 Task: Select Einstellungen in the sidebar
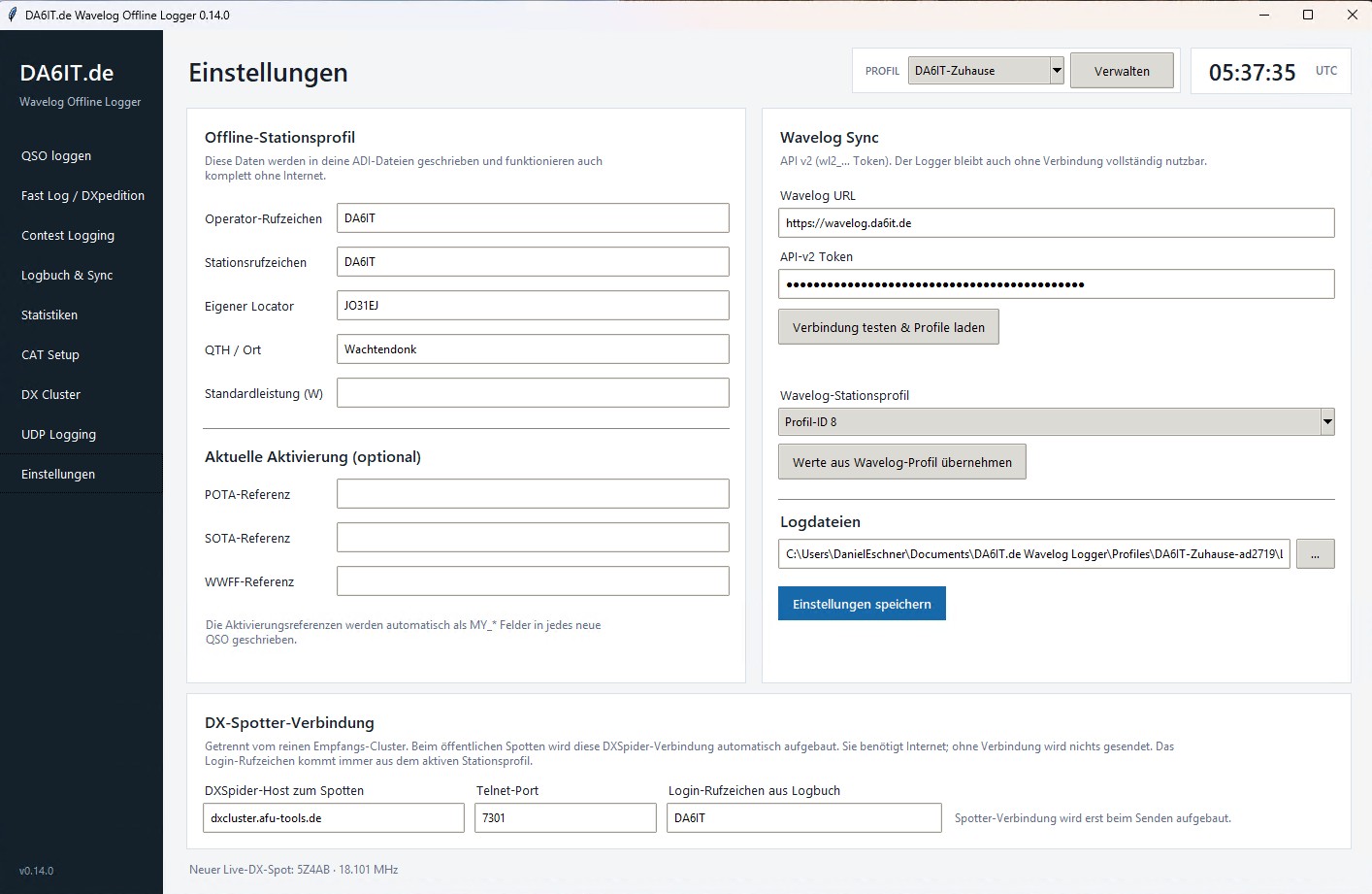tap(82, 474)
